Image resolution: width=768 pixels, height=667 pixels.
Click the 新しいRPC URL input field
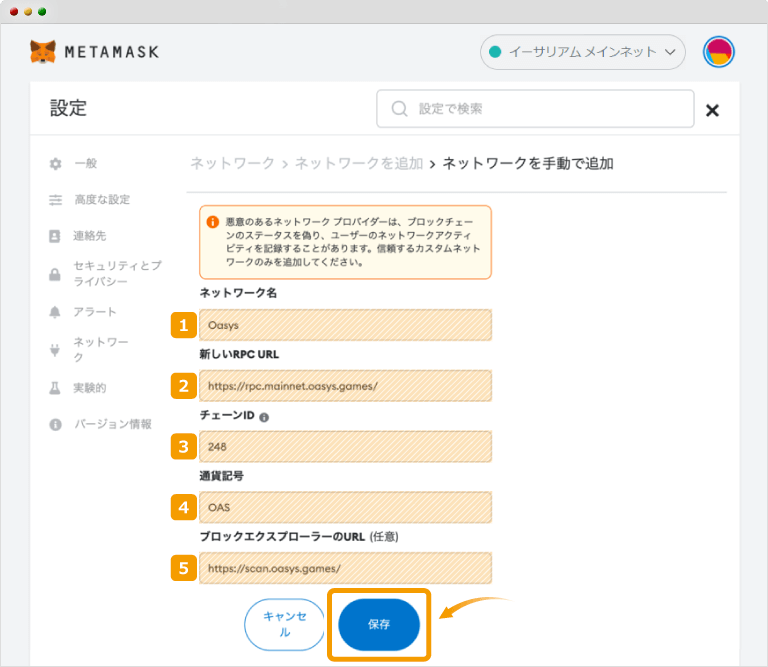tap(345, 386)
